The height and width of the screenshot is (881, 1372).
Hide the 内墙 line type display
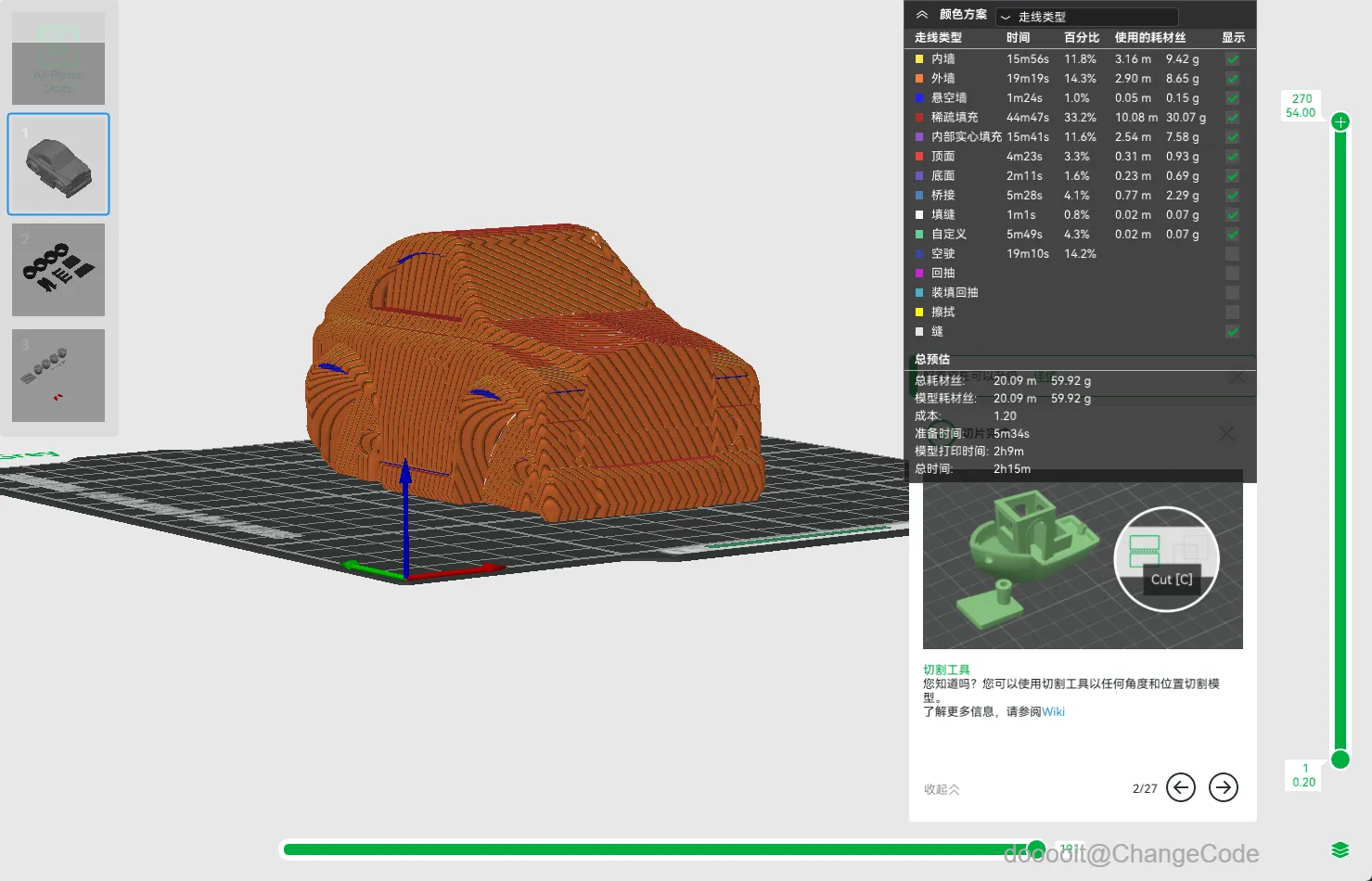pos(1232,59)
